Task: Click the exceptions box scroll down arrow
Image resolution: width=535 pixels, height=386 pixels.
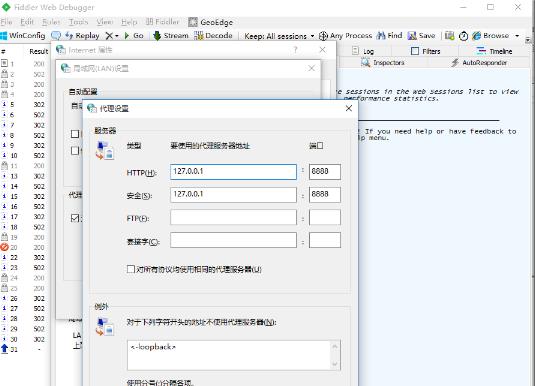Action: click(x=335, y=364)
